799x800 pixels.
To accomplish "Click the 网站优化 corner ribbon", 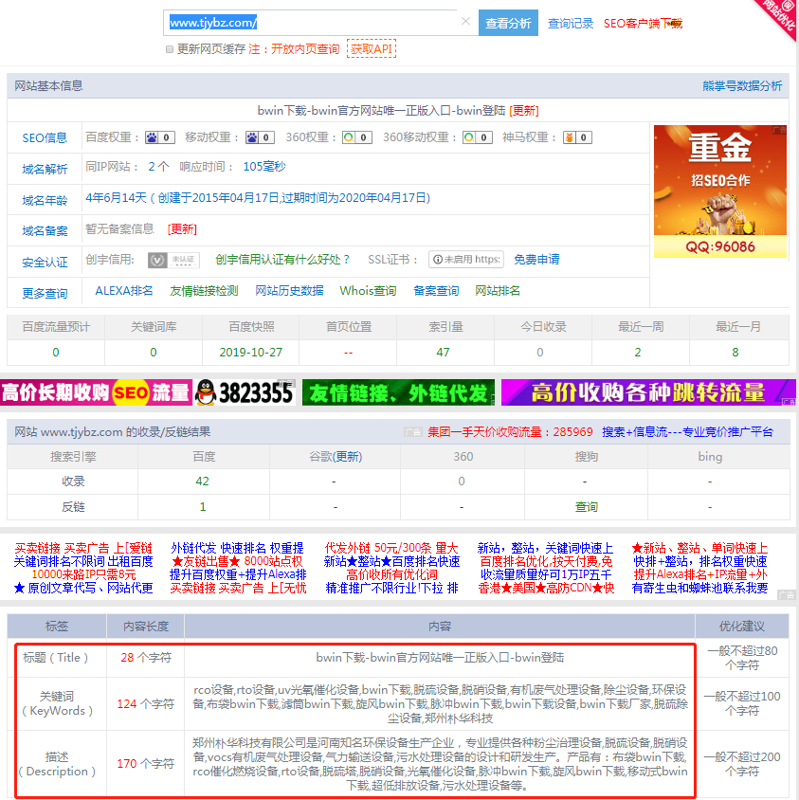I will click(x=779, y=18).
